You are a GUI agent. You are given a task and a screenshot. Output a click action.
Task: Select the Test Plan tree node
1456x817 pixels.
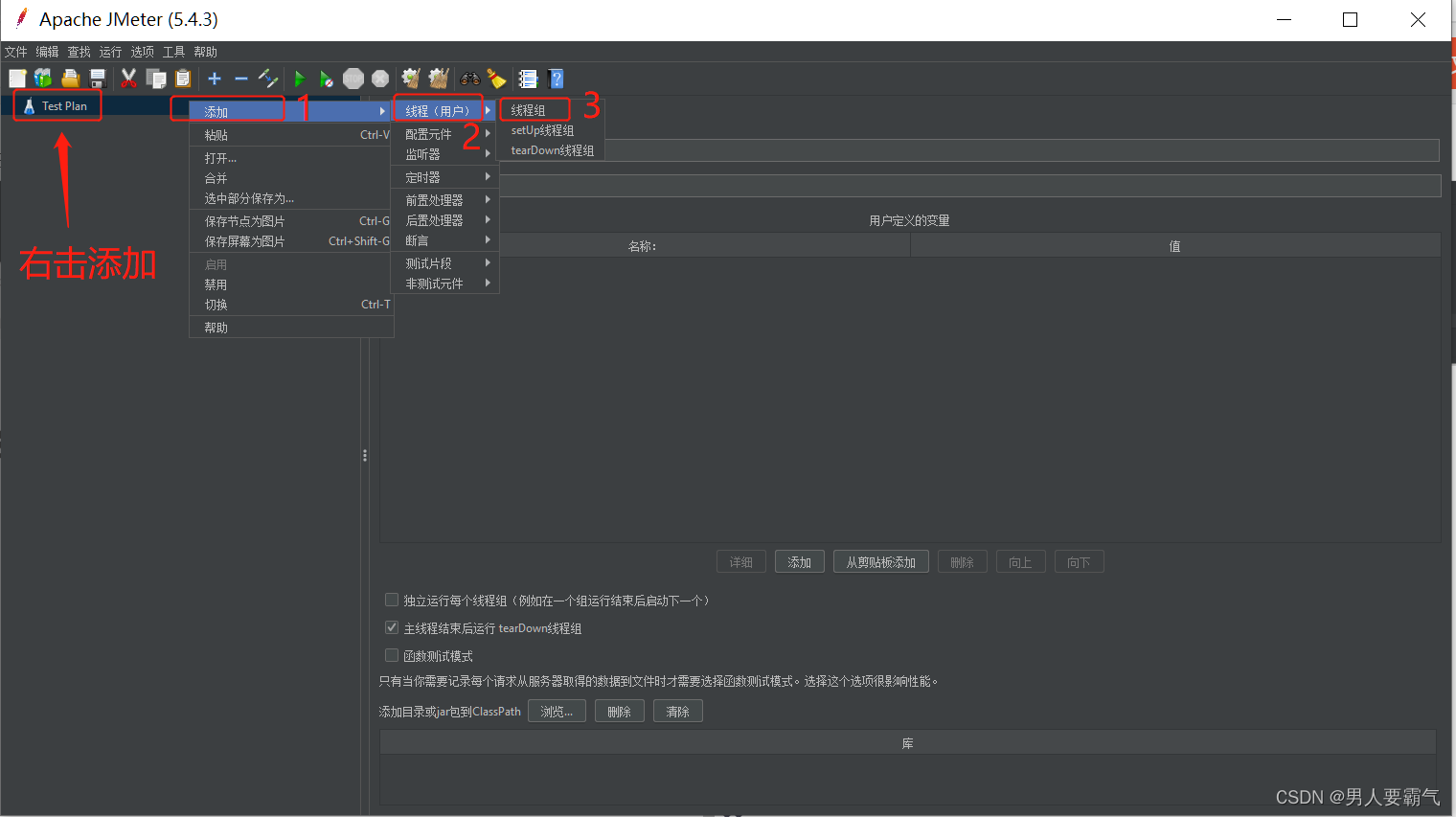64,106
